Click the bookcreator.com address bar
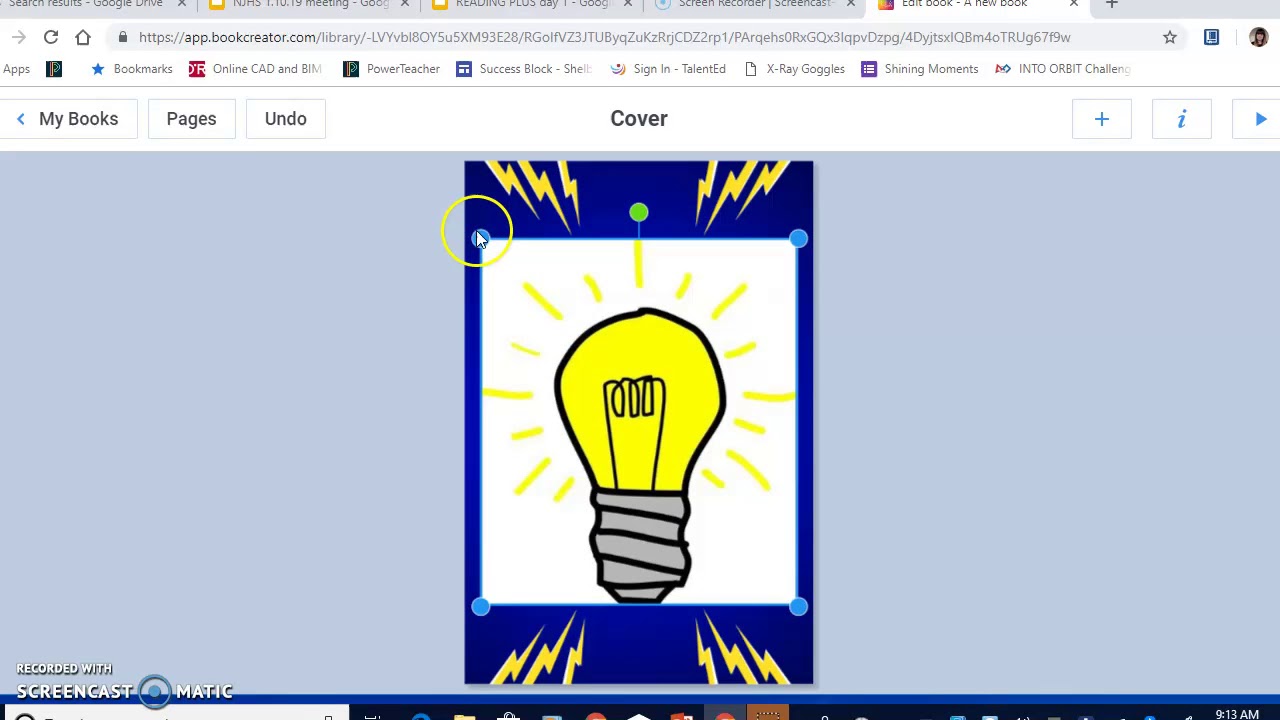 tap(604, 37)
